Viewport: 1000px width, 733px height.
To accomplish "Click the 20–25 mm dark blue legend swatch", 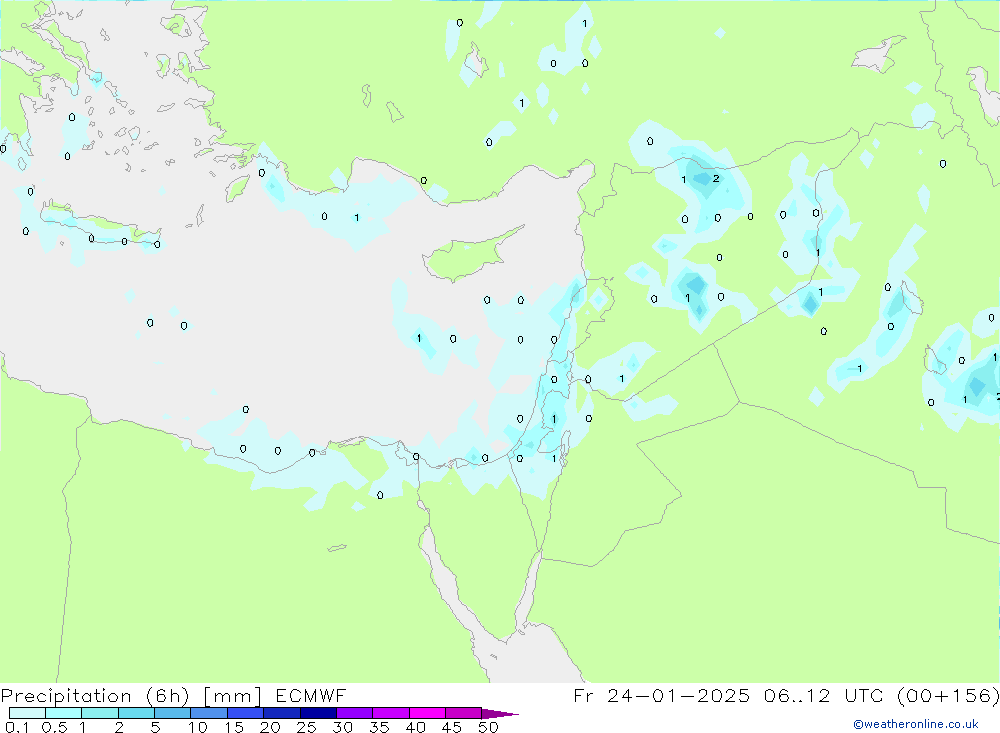I will coord(281,713).
